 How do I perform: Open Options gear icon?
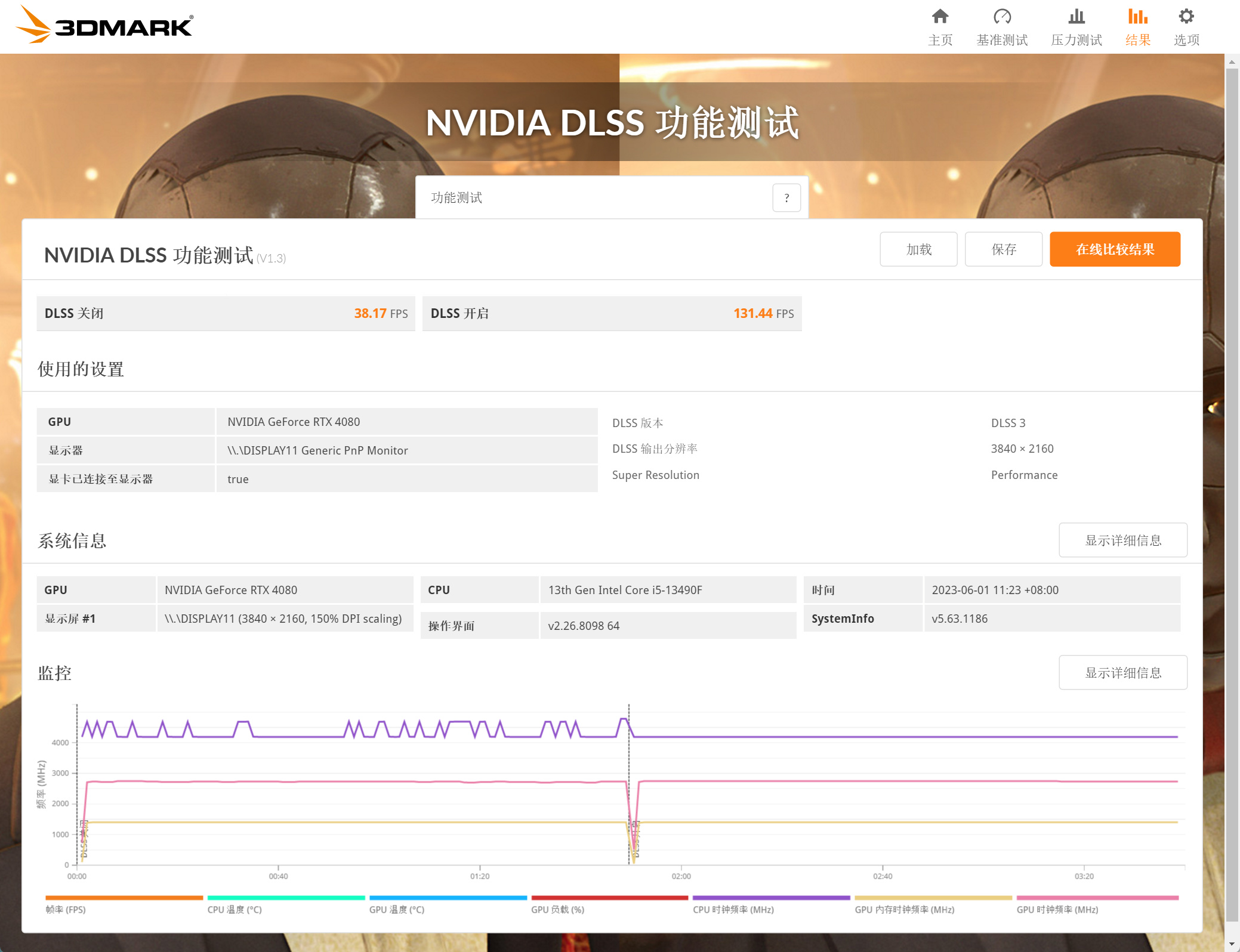1186,17
